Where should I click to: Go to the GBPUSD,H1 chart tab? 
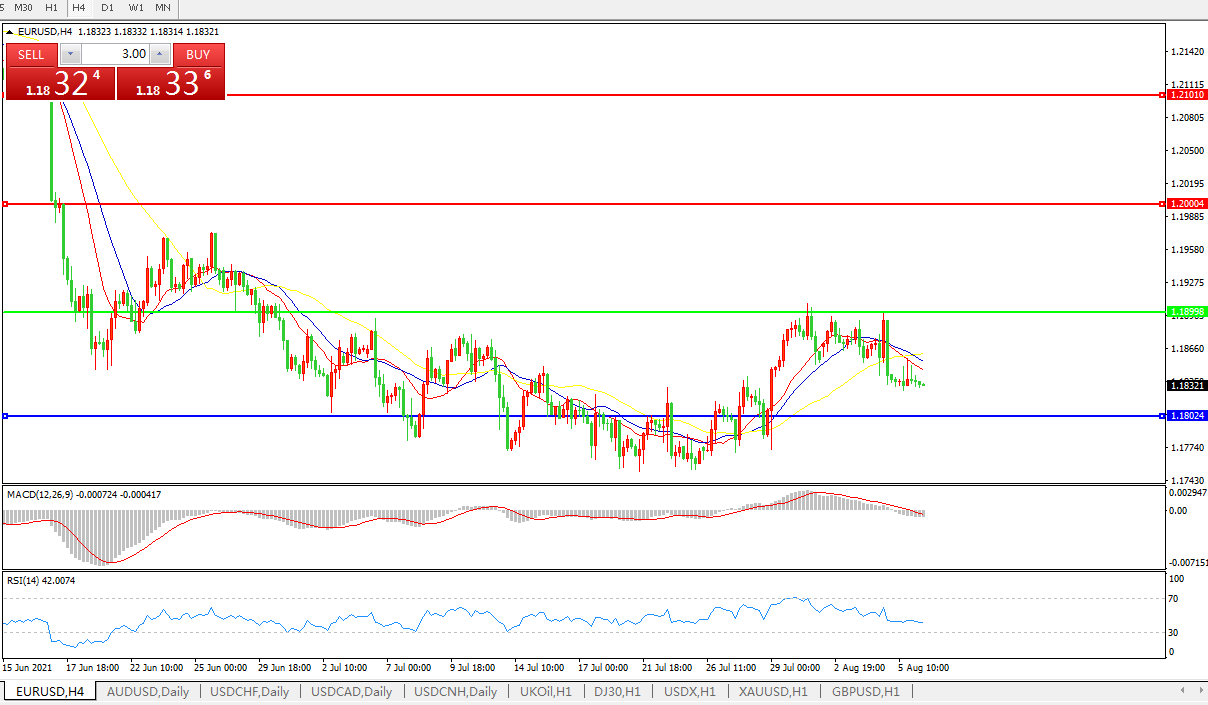point(866,691)
